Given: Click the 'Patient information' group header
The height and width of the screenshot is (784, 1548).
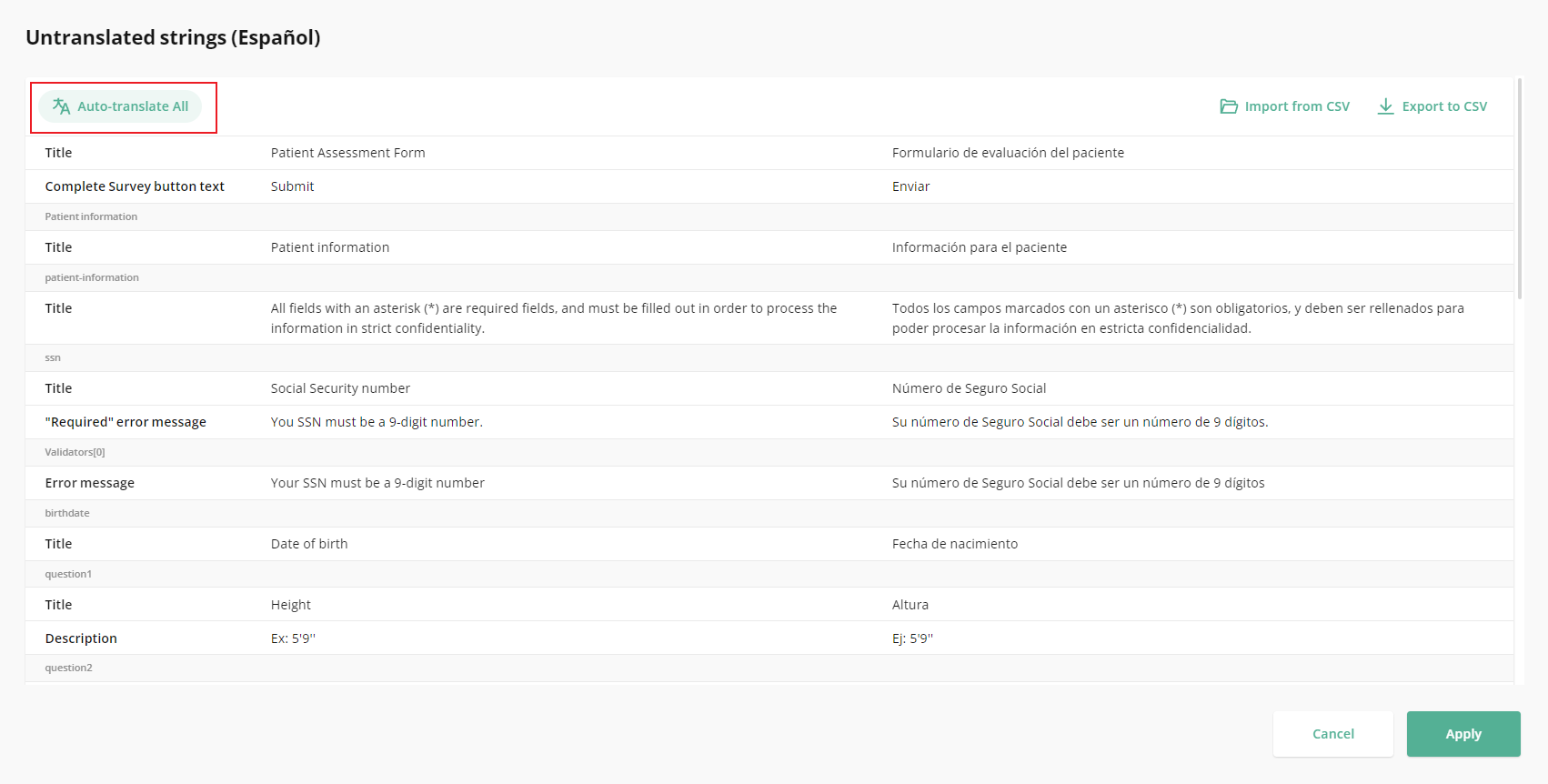Looking at the screenshot, I should pos(91,216).
